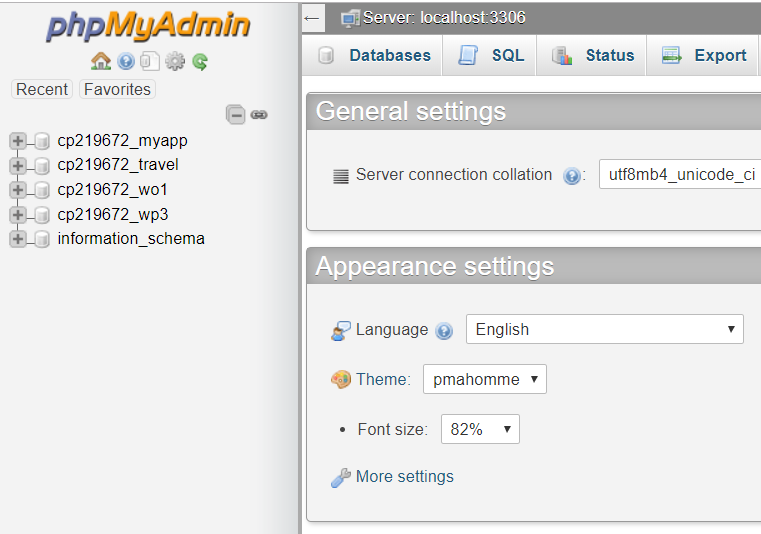
Task: Click the Home house icon
Action: pos(101,61)
